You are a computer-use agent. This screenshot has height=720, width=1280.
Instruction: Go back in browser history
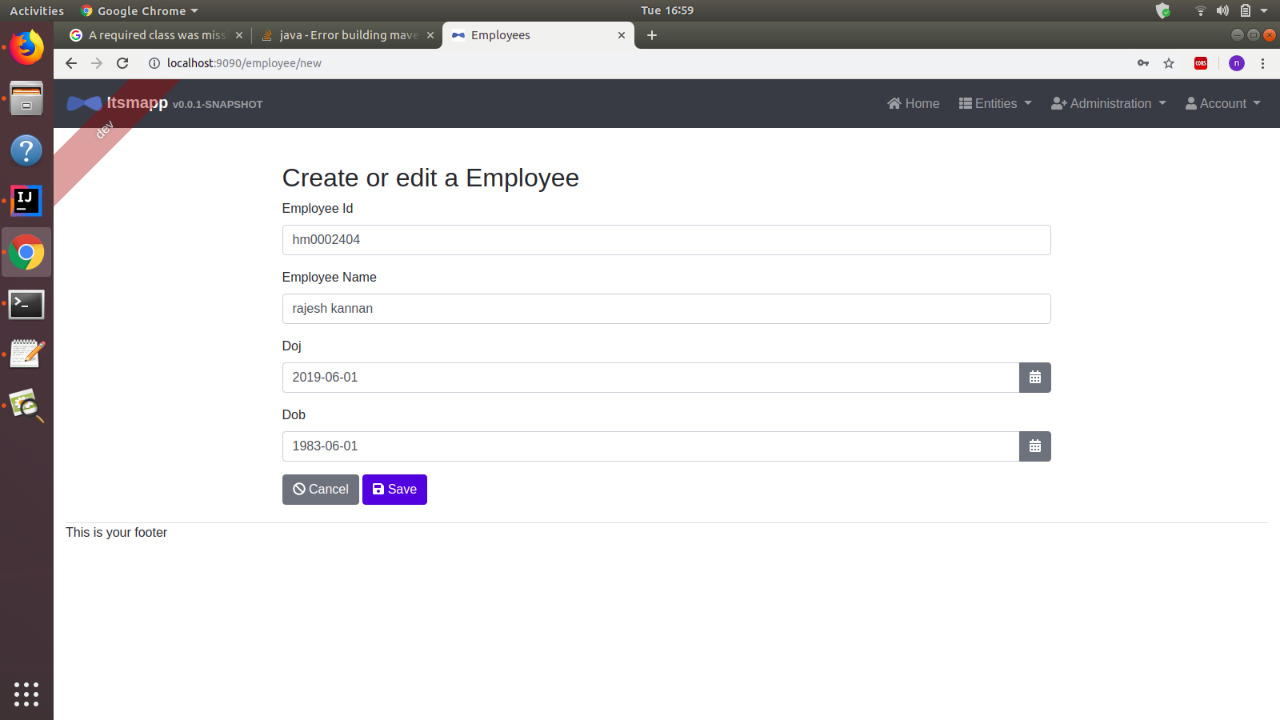[x=71, y=63]
